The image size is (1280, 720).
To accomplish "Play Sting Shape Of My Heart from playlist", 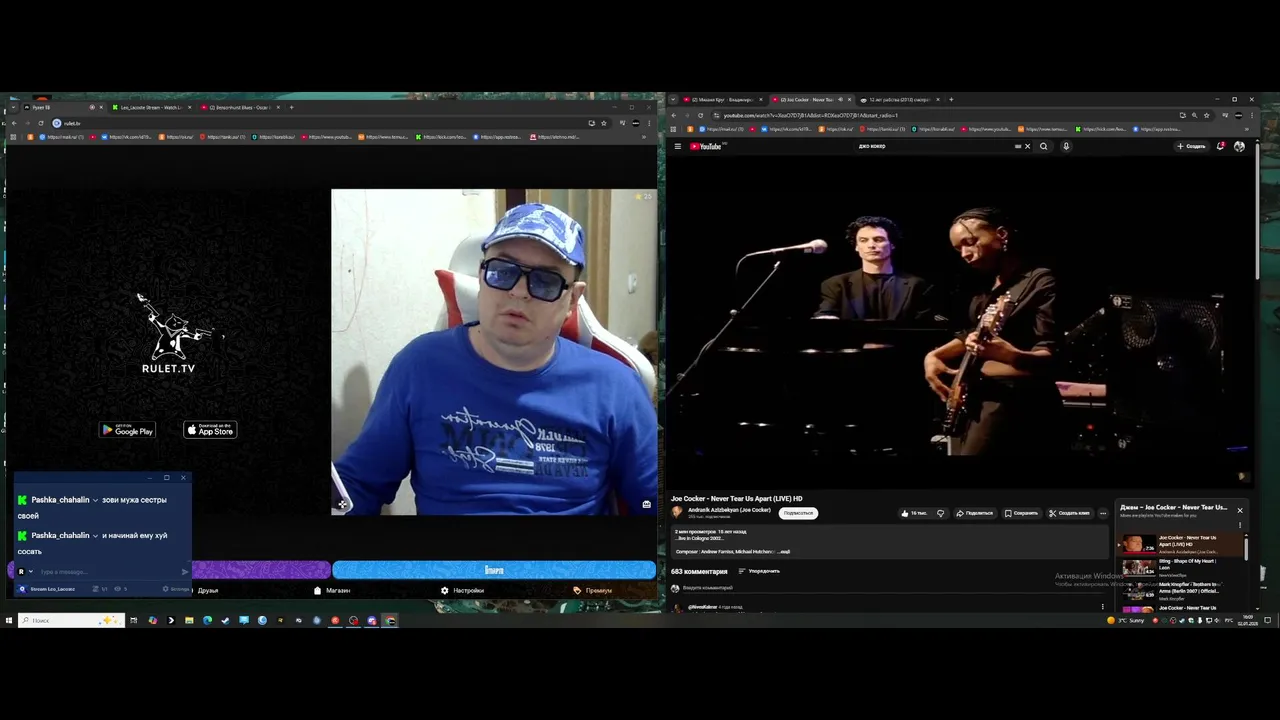I will tap(1180, 566).
